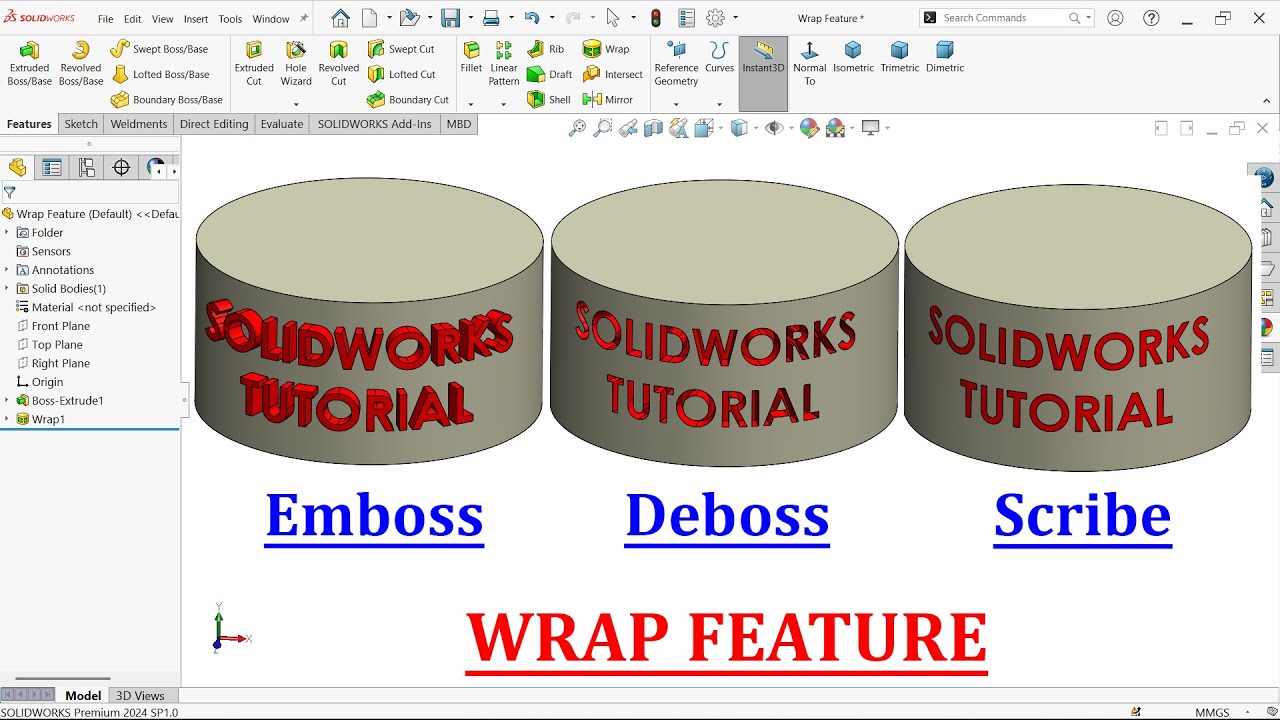1280x720 pixels.
Task: Select the Revolved Cut tool
Action: pos(339,63)
